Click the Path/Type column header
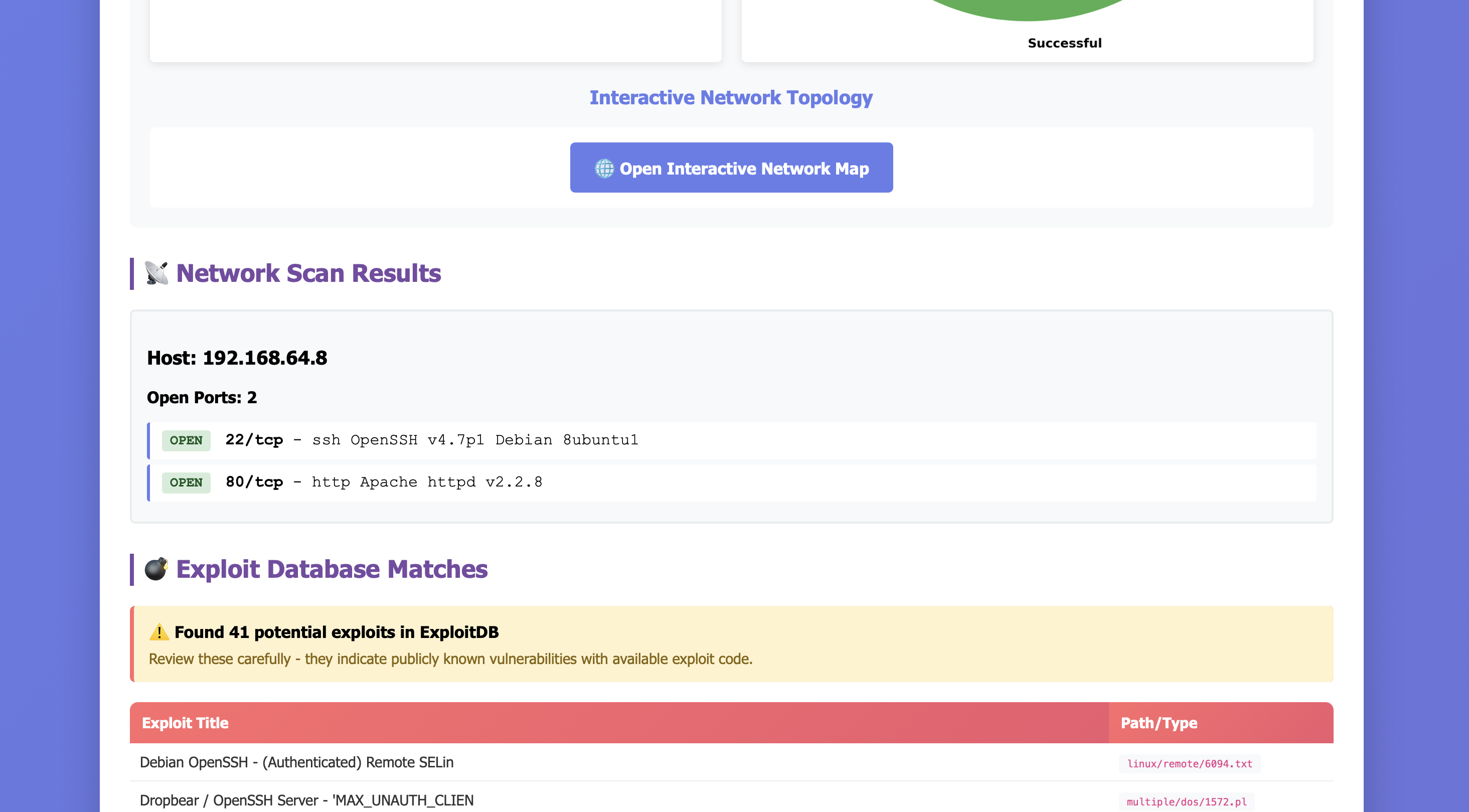 [1159, 723]
